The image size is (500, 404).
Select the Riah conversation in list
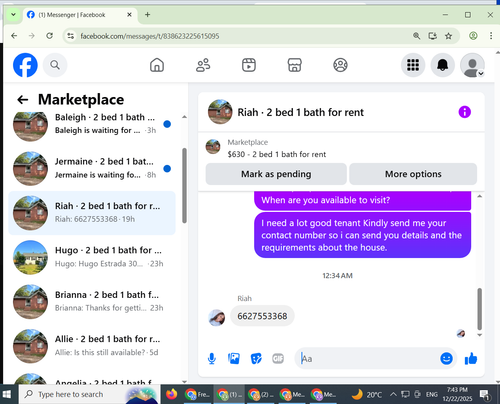[92, 213]
